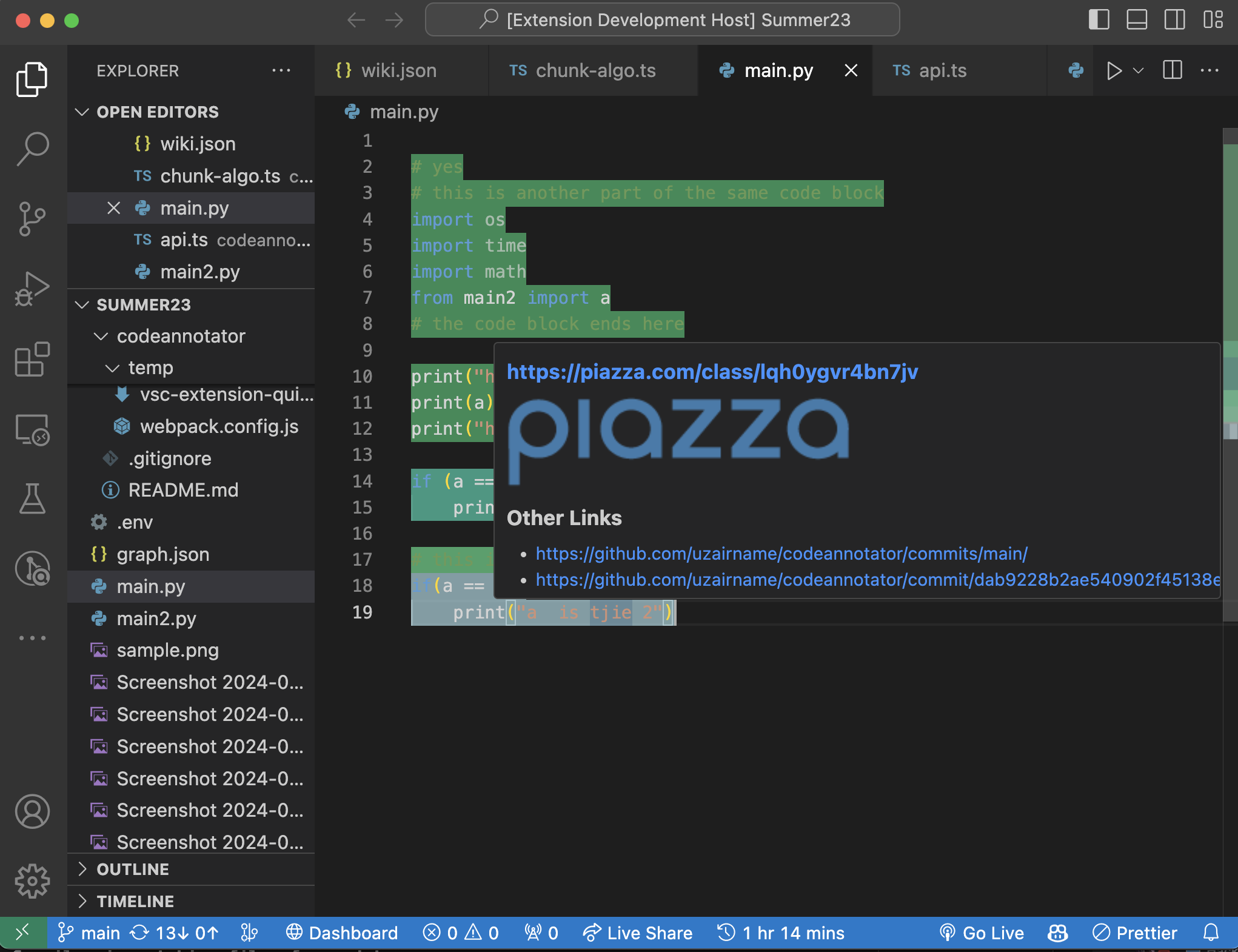This screenshot has width=1238, height=952.
Task: Open run button dropdown arrow
Action: 1139,71
